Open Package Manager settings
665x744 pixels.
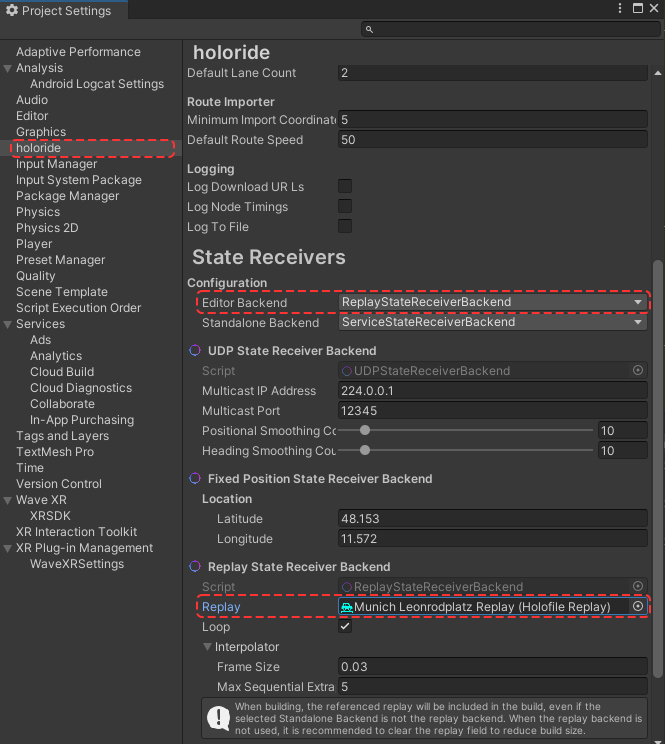coord(67,196)
